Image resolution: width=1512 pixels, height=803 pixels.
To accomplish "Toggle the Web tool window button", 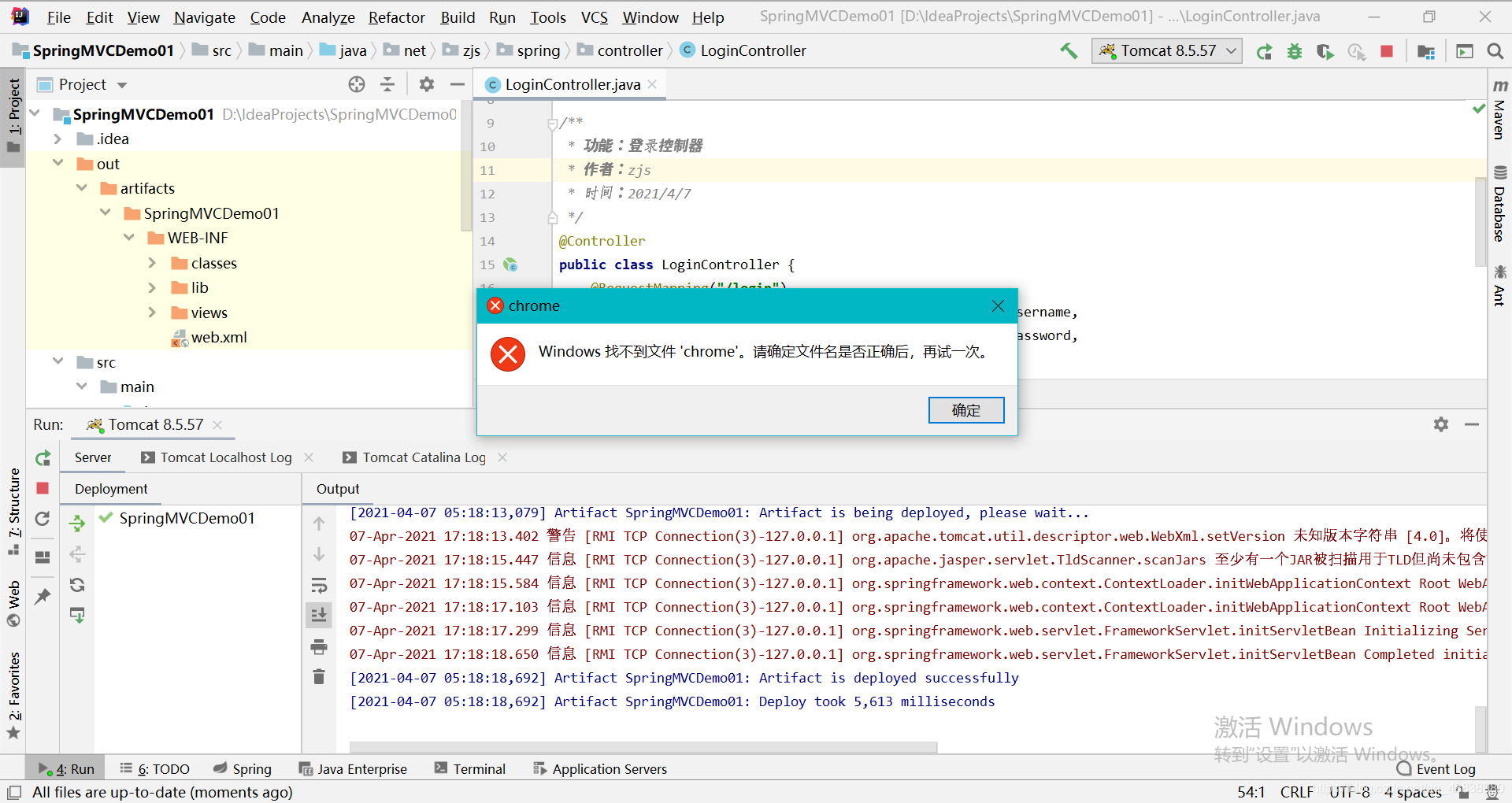I will tap(13, 603).
